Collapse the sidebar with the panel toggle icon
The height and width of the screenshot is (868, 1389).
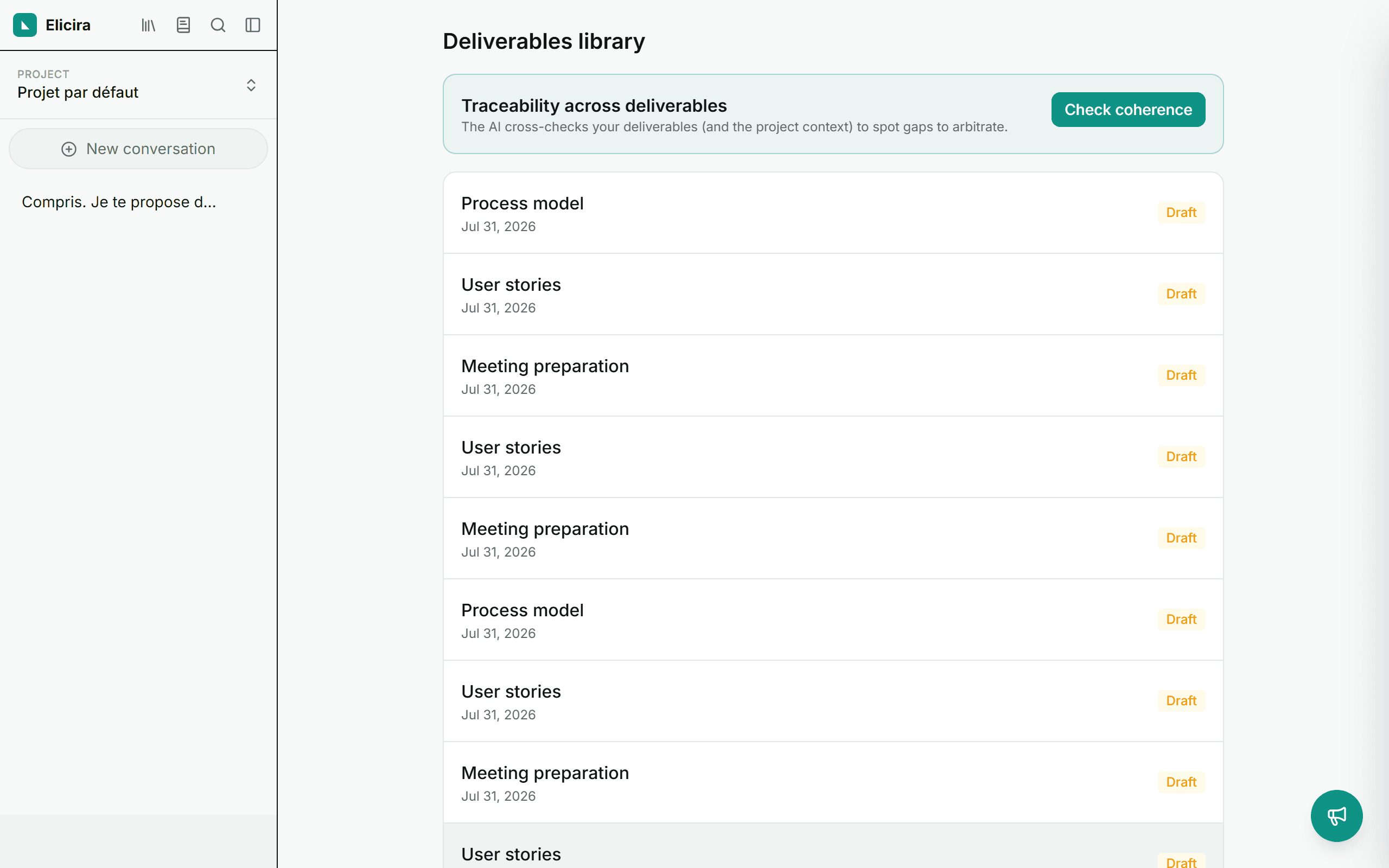pyautogui.click(x=252, y=25)
